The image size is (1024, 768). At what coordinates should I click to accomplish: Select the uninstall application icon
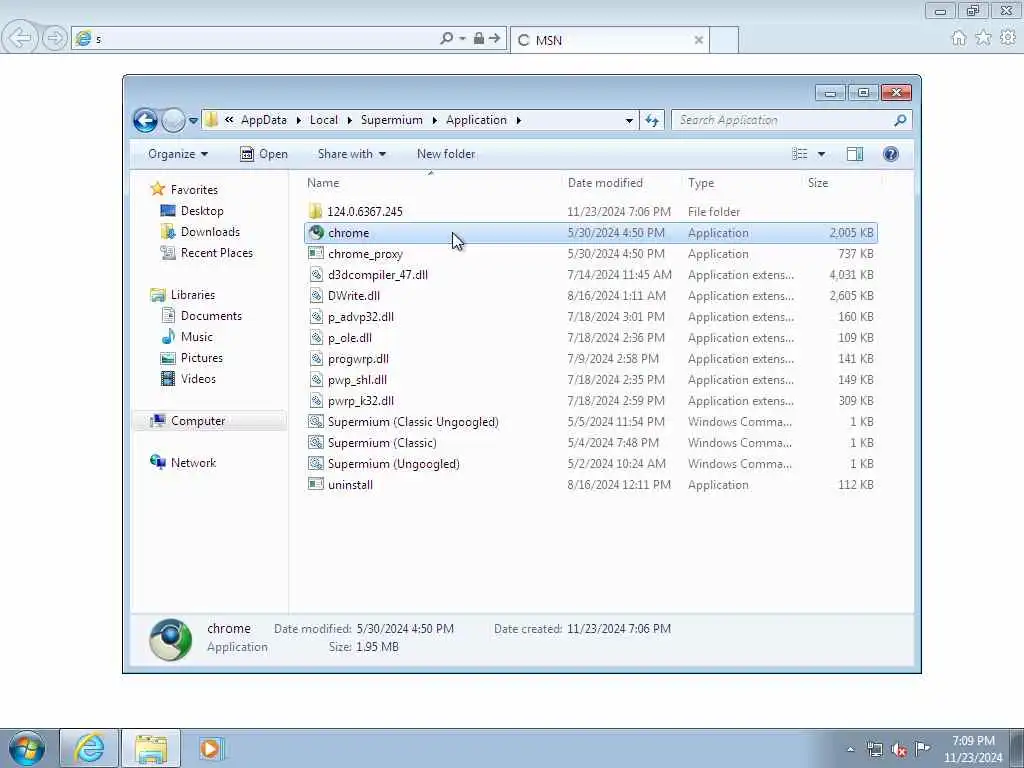[x=316, y=485]
